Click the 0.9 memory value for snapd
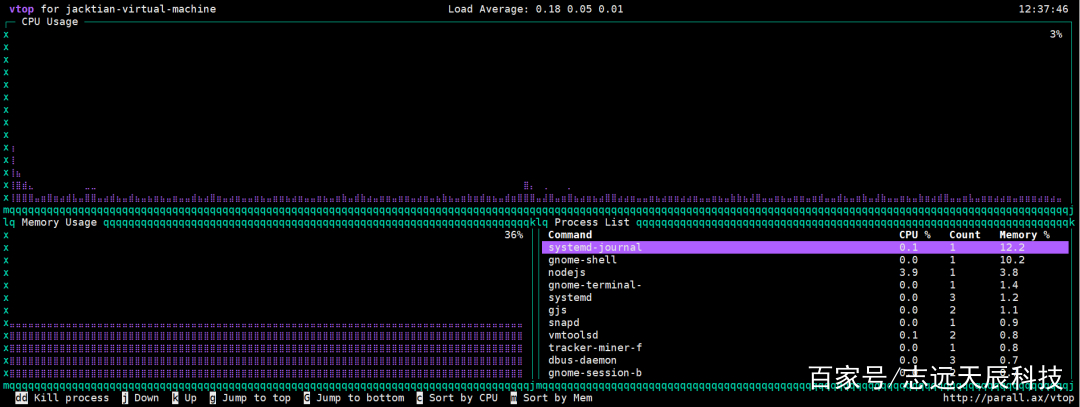This screenshot has height=407, width=1080. 1009,322
